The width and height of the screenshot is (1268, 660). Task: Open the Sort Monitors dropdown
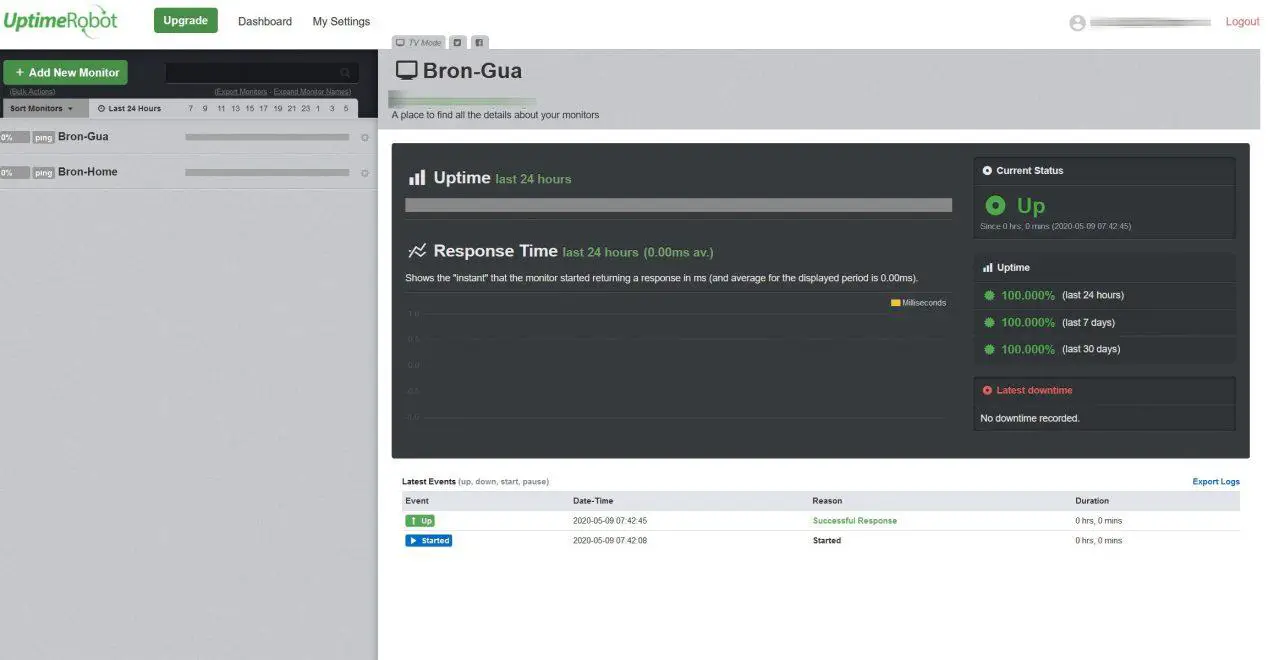click(42, 108)
